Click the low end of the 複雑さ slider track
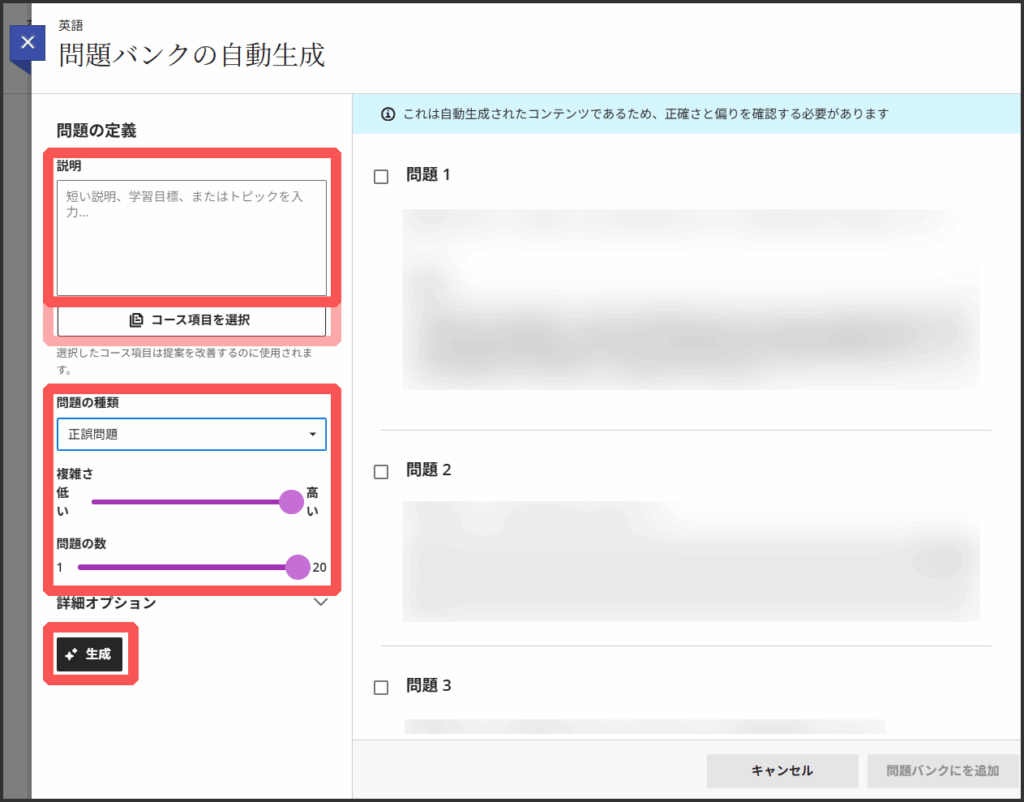The image size is (1024, 802). 97,502
